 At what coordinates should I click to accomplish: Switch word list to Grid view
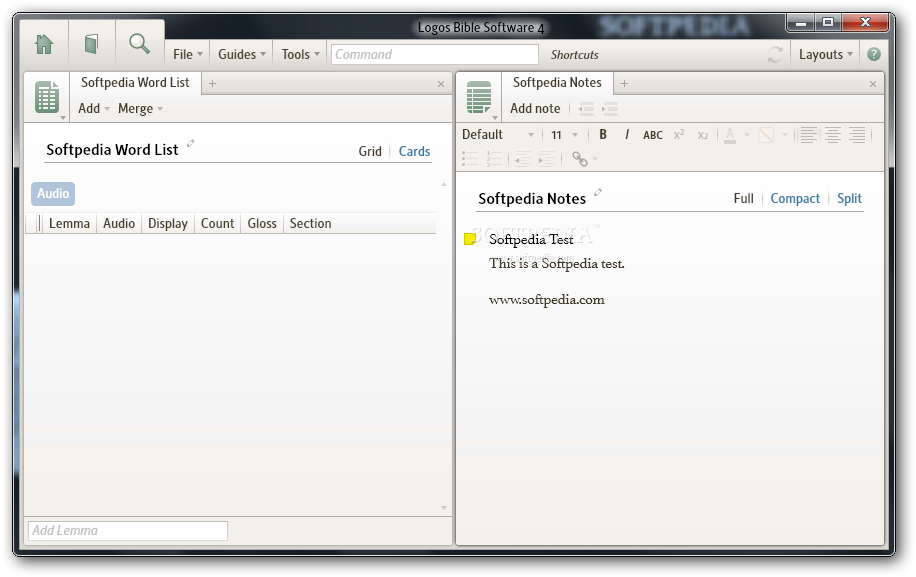[370, 151]
